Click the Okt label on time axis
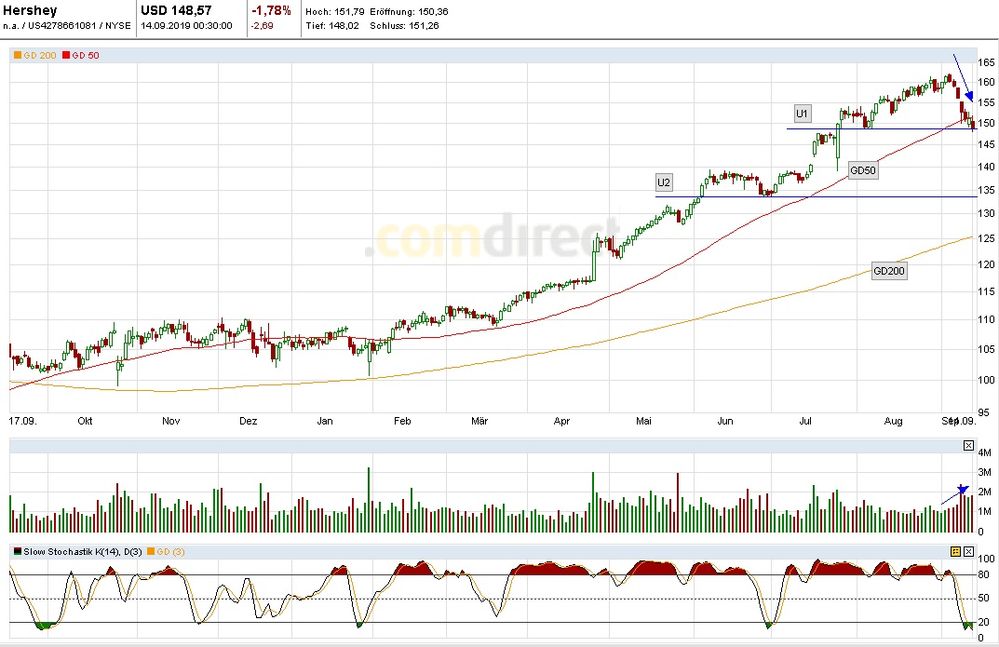Screen dimensions: 999x647 click(85, 421)
